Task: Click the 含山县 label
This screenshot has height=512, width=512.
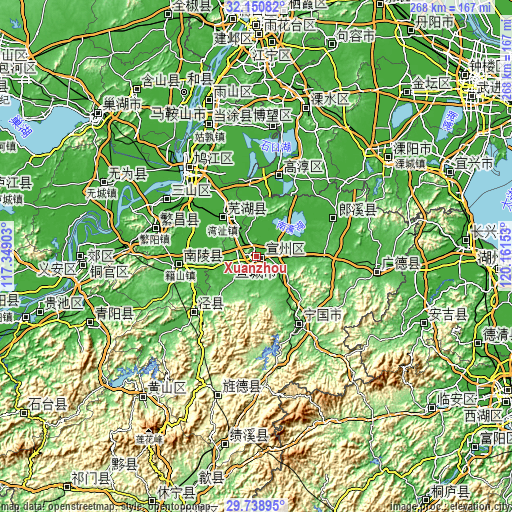Action: coord(161,80)
